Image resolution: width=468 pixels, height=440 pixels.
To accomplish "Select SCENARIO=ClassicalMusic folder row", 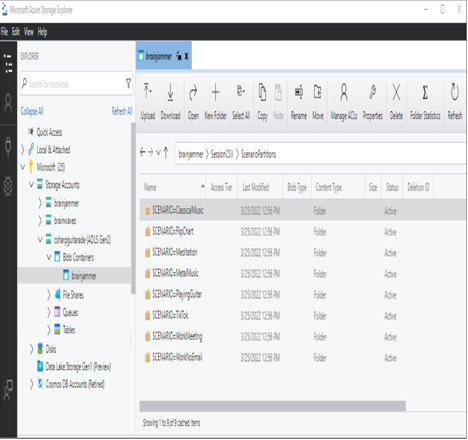I will coord(303,210).
